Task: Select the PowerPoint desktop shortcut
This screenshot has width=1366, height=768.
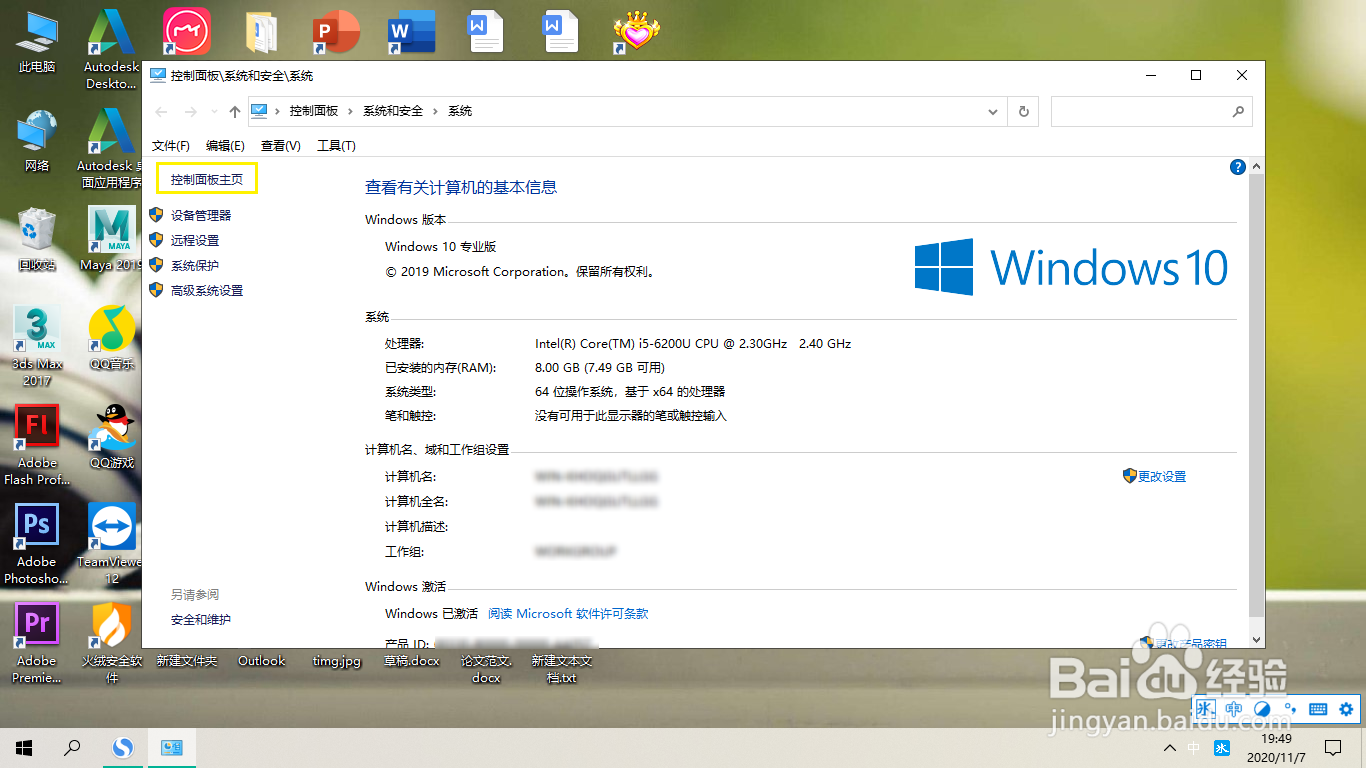Action: click(x=336, y=32)
